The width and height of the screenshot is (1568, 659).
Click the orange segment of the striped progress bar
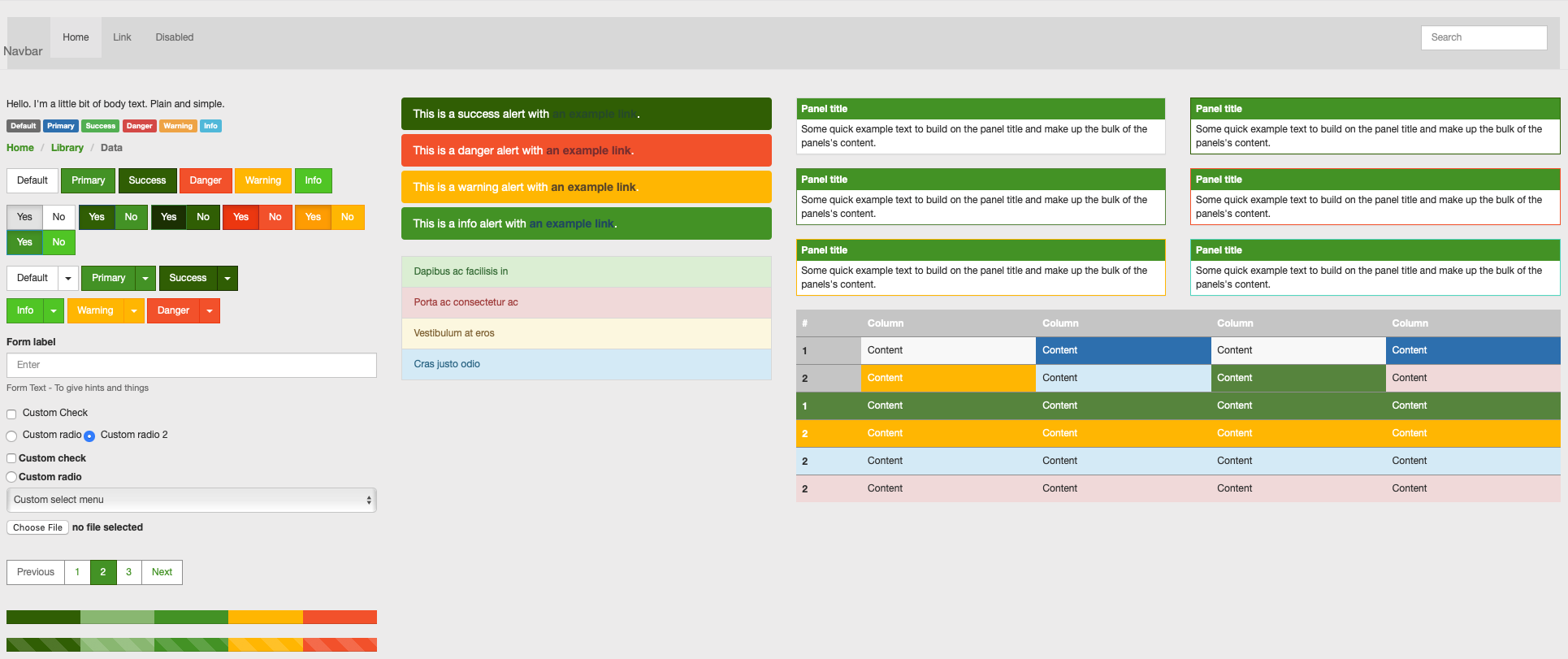pyautogui.click(x=266, y=645)
